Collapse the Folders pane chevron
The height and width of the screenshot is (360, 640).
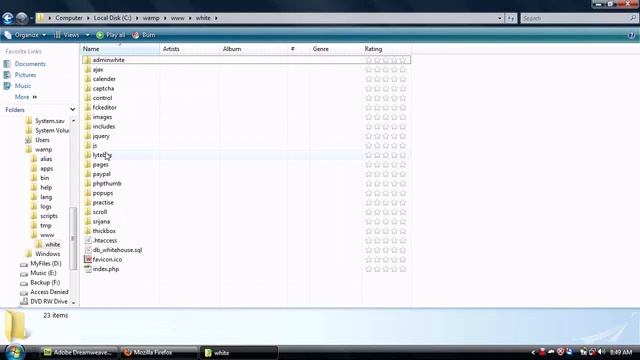click(x=73, y=110)
